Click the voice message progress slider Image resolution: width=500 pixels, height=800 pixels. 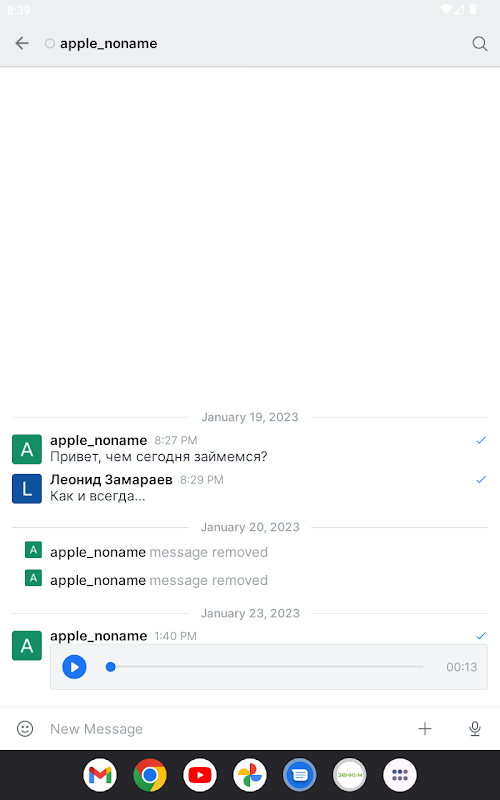(x=264, y=667)
